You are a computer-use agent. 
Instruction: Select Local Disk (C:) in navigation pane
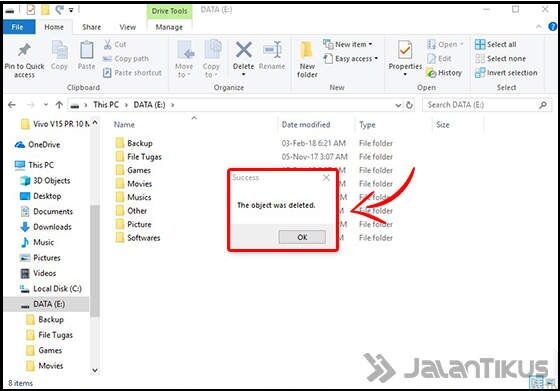click(x=51, y=289)
